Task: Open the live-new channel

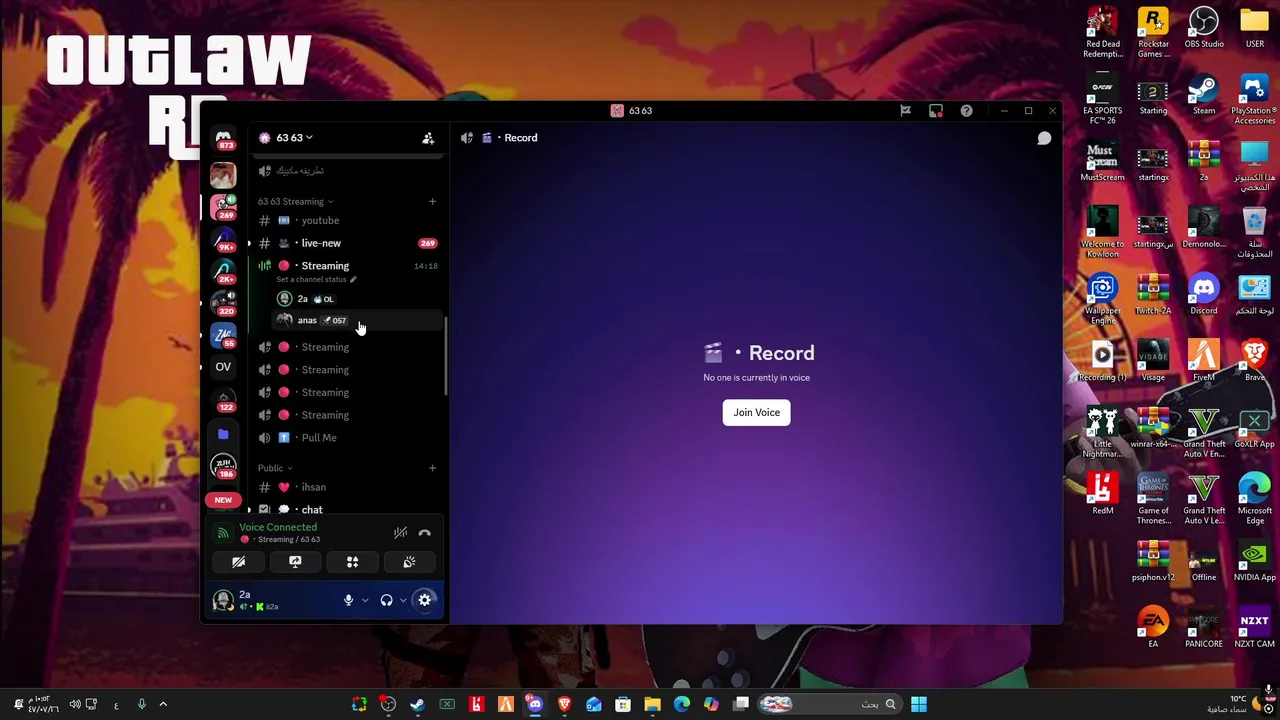Action: click(x=346, y=243)
